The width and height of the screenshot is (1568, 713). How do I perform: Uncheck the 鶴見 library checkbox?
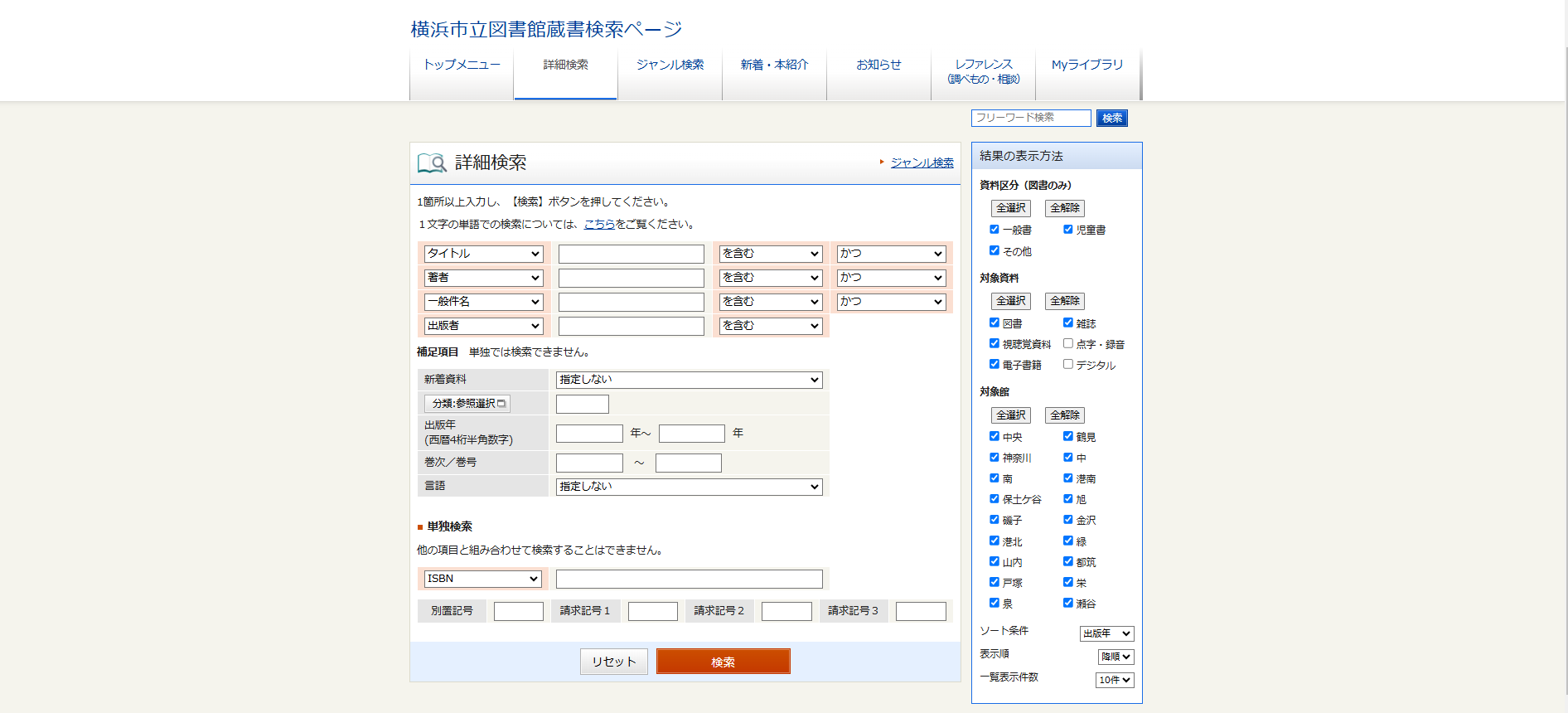[x=1068, y=436]
